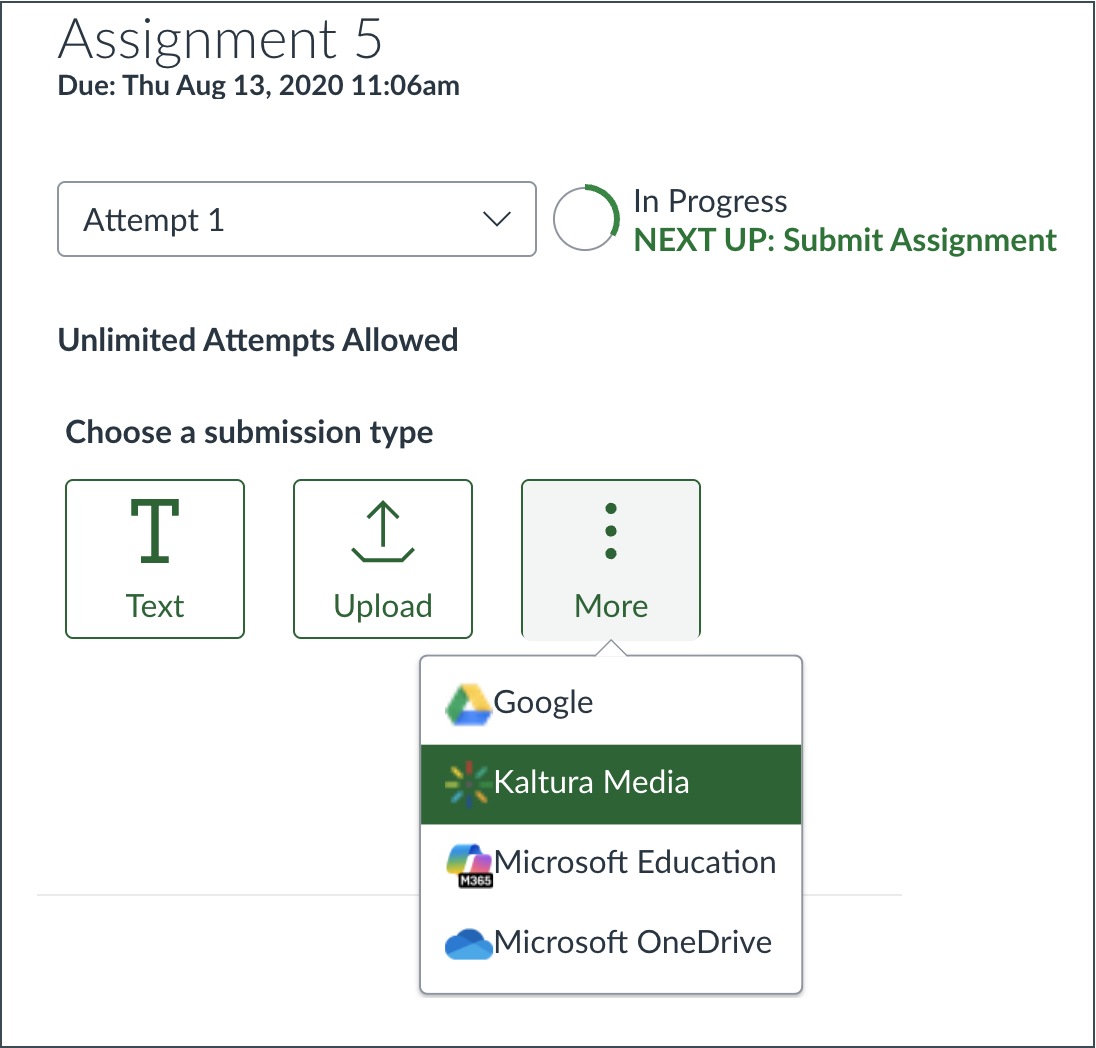The width and height of the screenshot is (1096, 1048).
Task: Click the Assignment 5 heading
Action: [x=221, y=40]
